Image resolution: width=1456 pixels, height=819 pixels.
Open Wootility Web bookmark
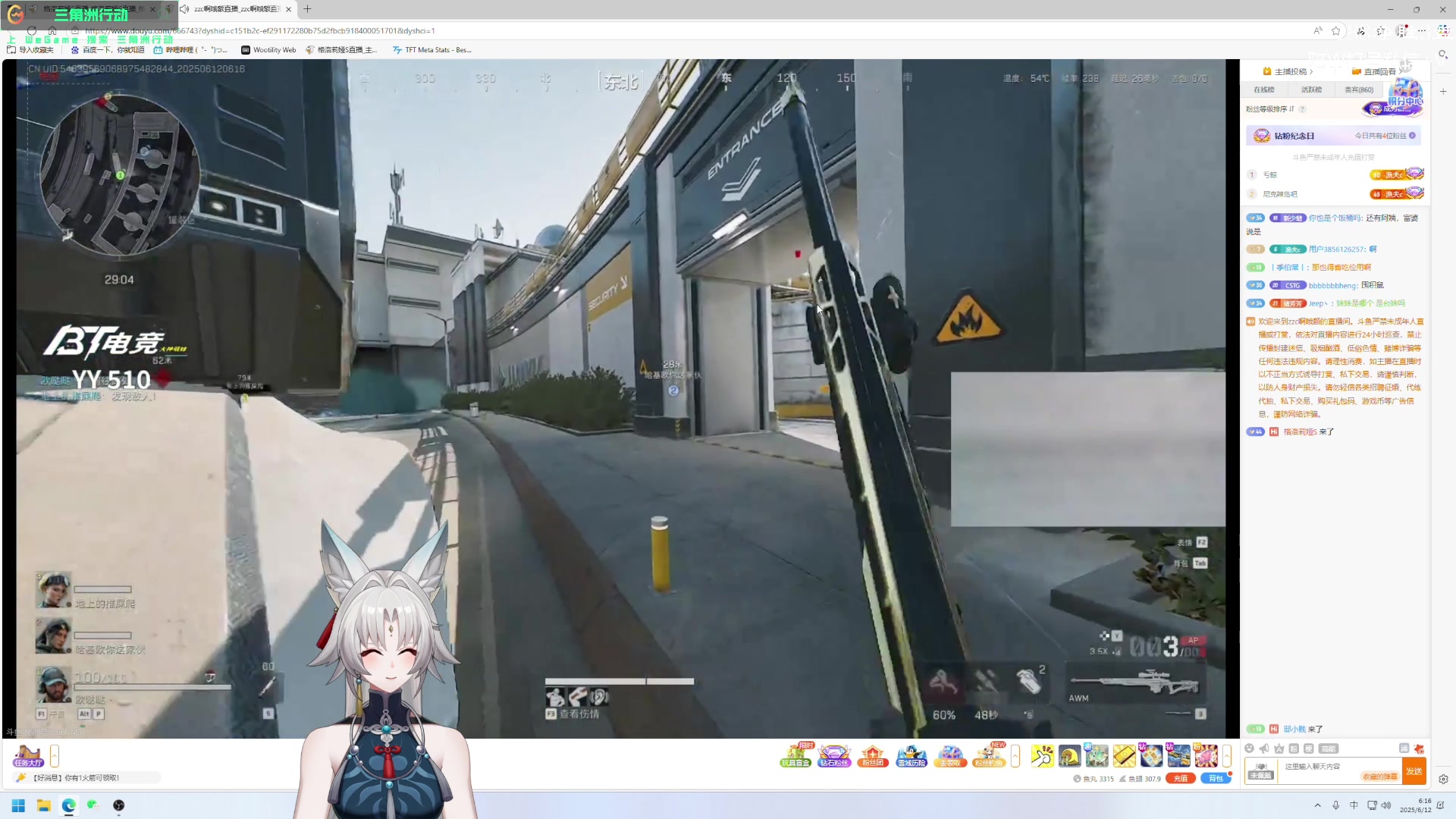click(268, 50)
